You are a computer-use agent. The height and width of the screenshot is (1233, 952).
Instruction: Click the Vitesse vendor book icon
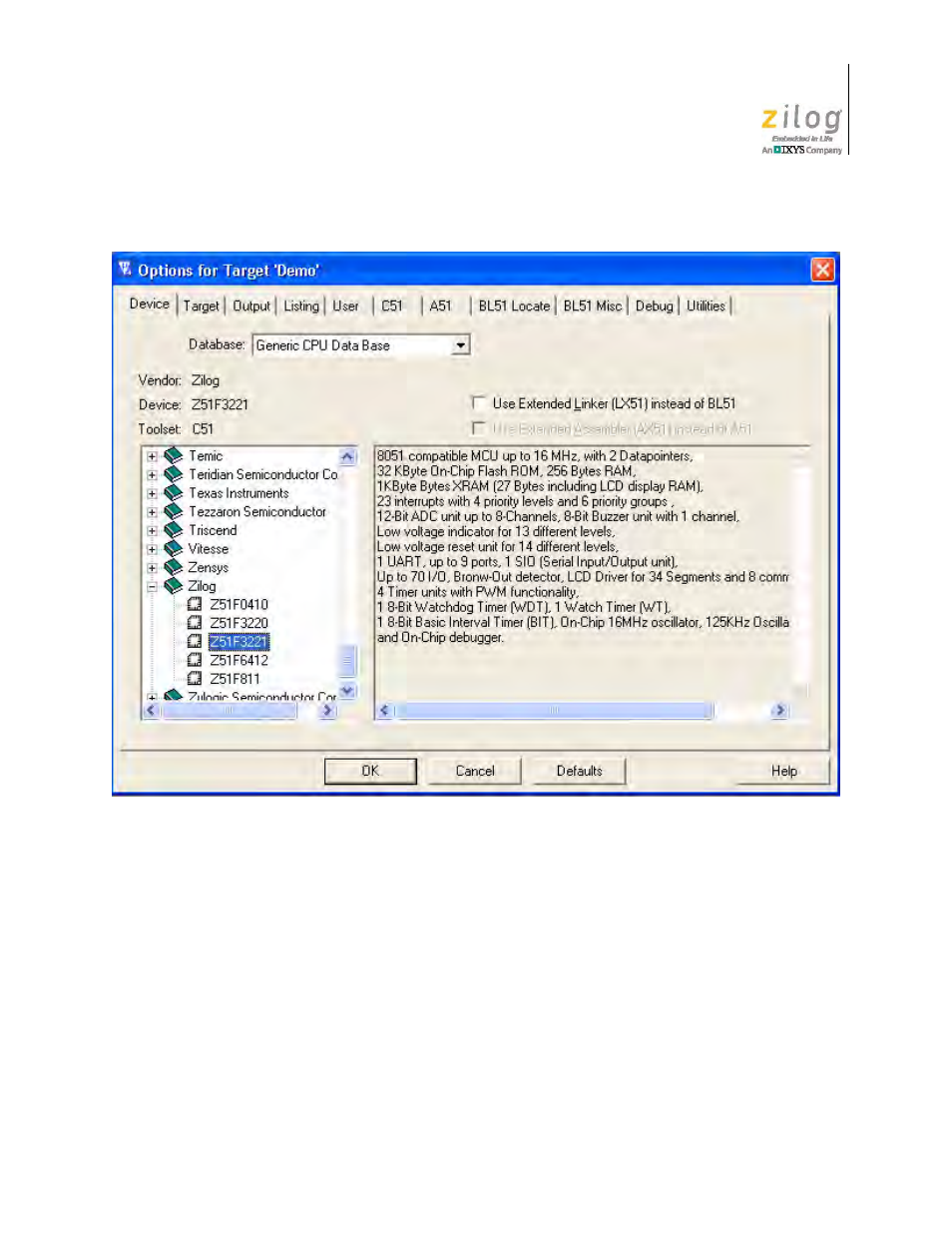pos(173,548)
